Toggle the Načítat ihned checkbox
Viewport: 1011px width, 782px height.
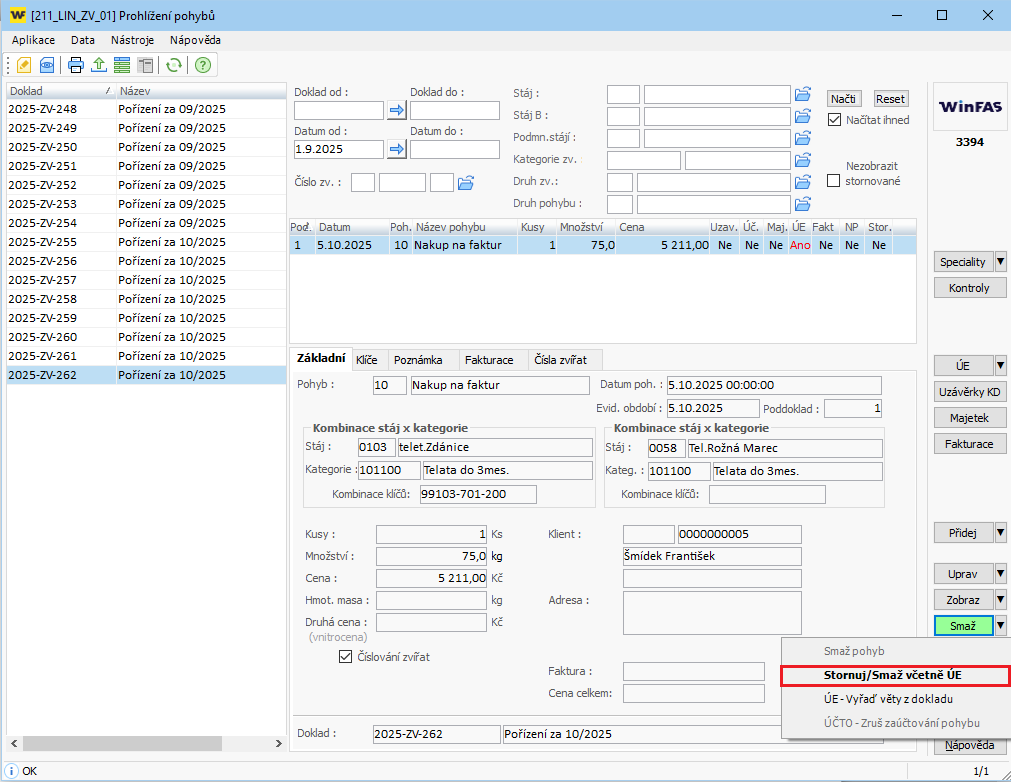(x=835, y=119)
